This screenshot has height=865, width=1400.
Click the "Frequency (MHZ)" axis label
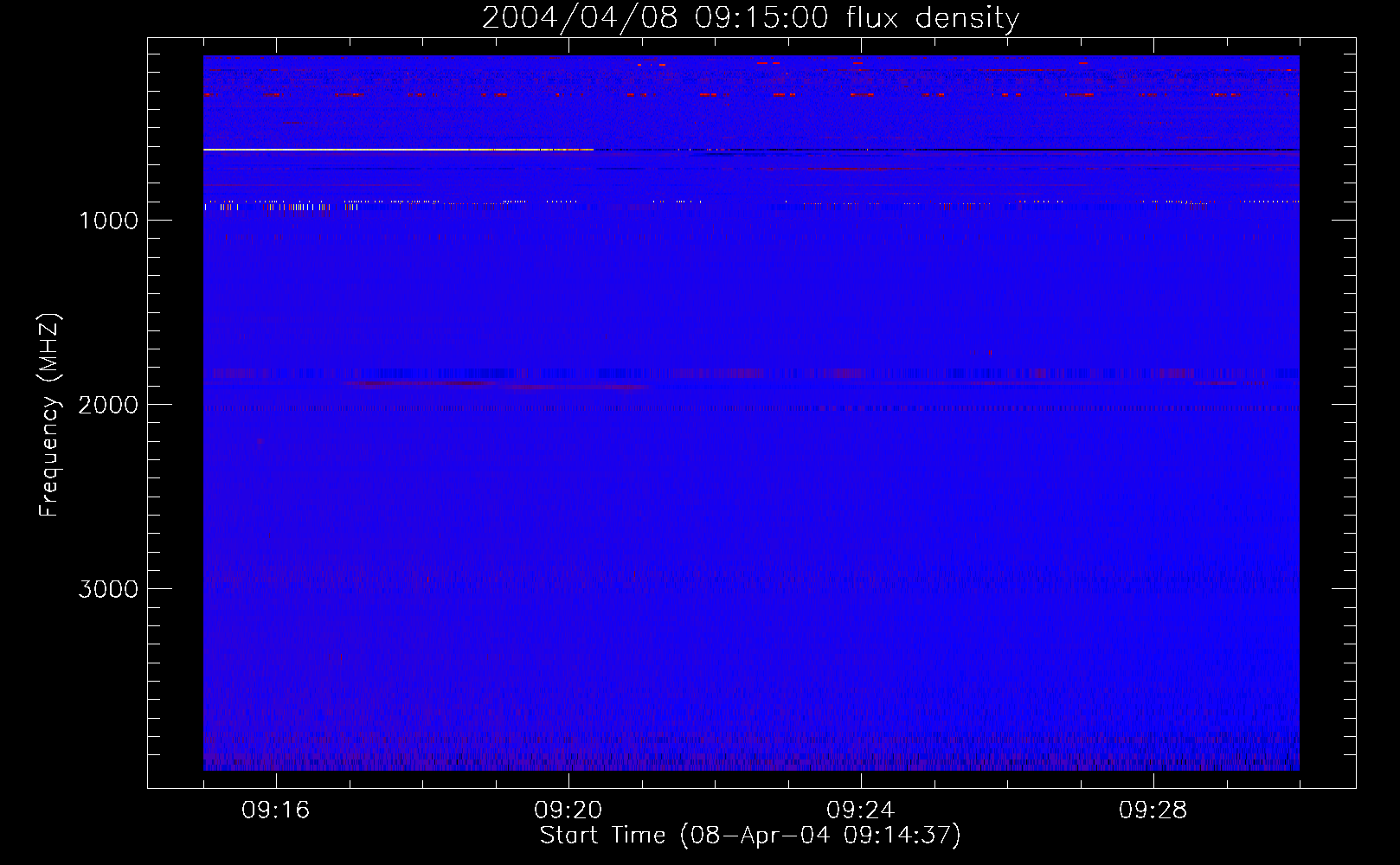pos(49,415)
